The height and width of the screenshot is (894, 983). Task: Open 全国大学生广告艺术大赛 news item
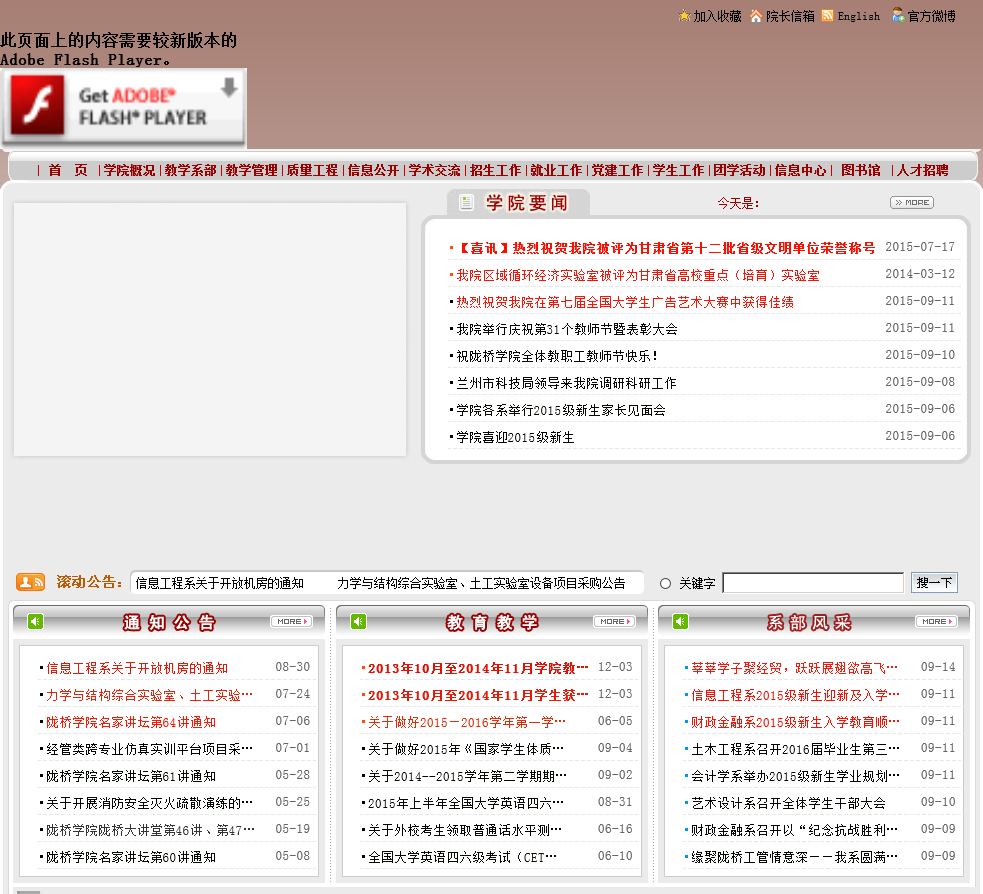pos(625,302)
